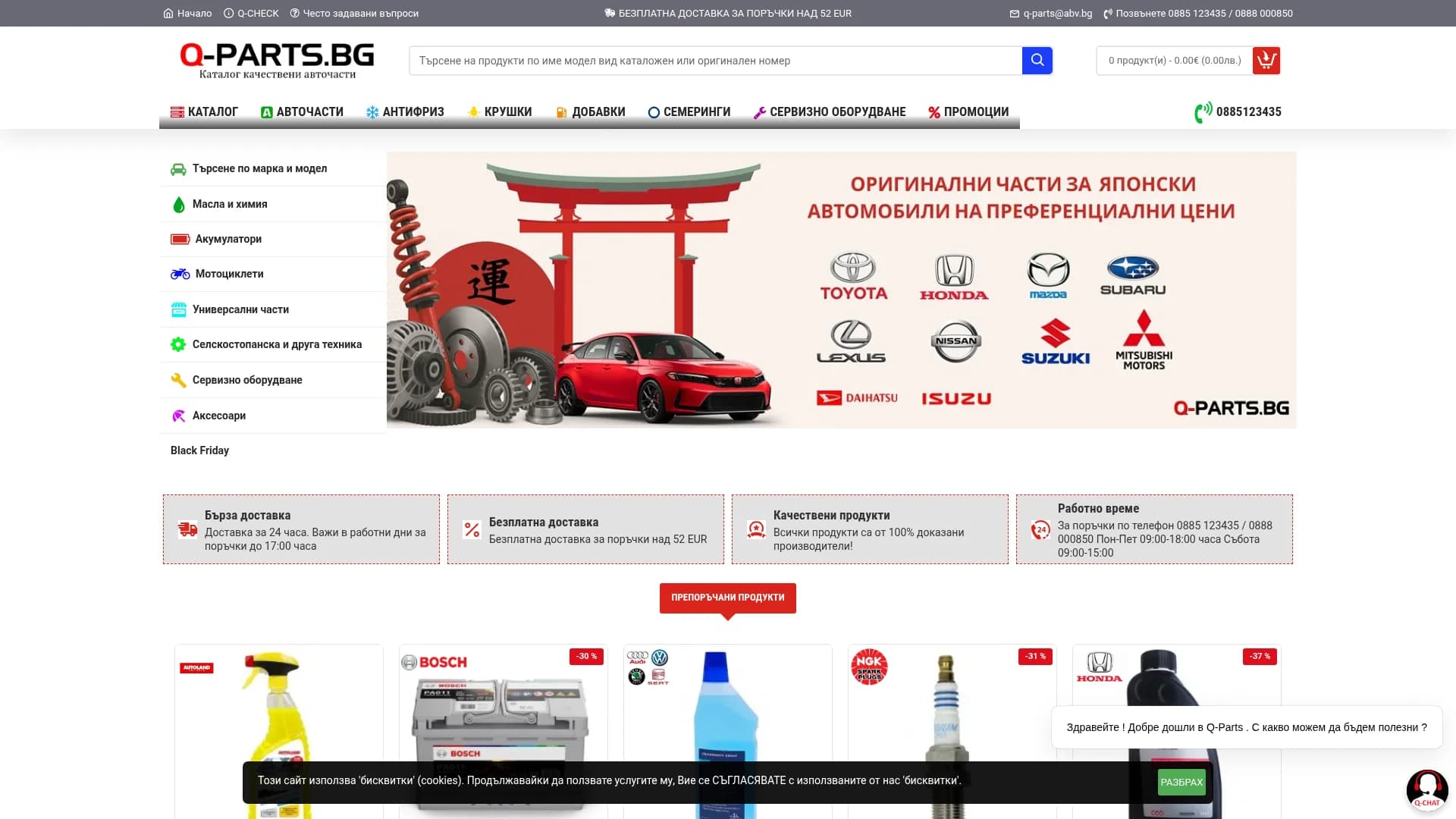Image resolution: width=1456 pixels, height=819 pixels.
Task: Select АВТОЧАСТИ from the navigation menu
Action: coord(302,111)
